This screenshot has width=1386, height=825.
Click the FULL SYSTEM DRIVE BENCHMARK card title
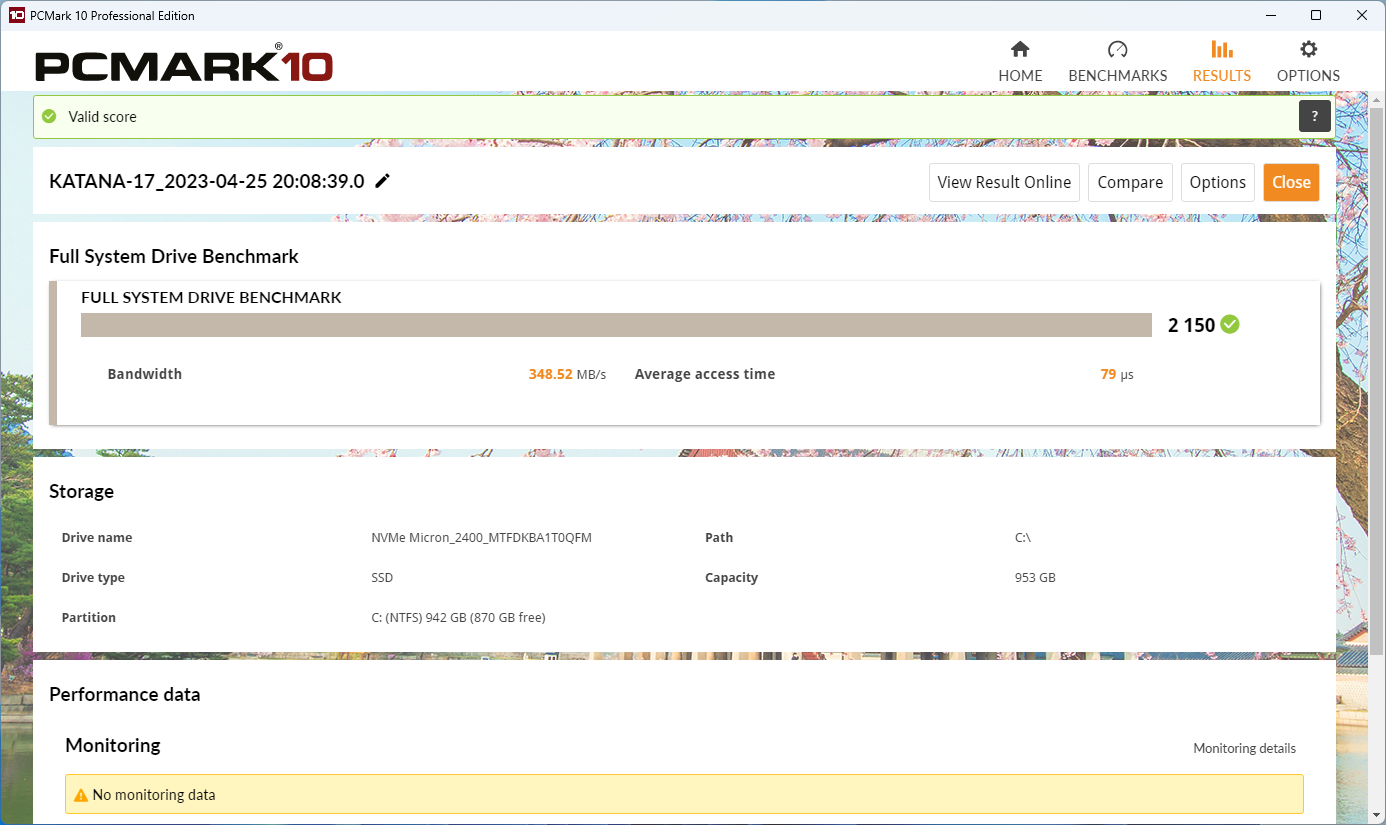(x=211, y=297)
